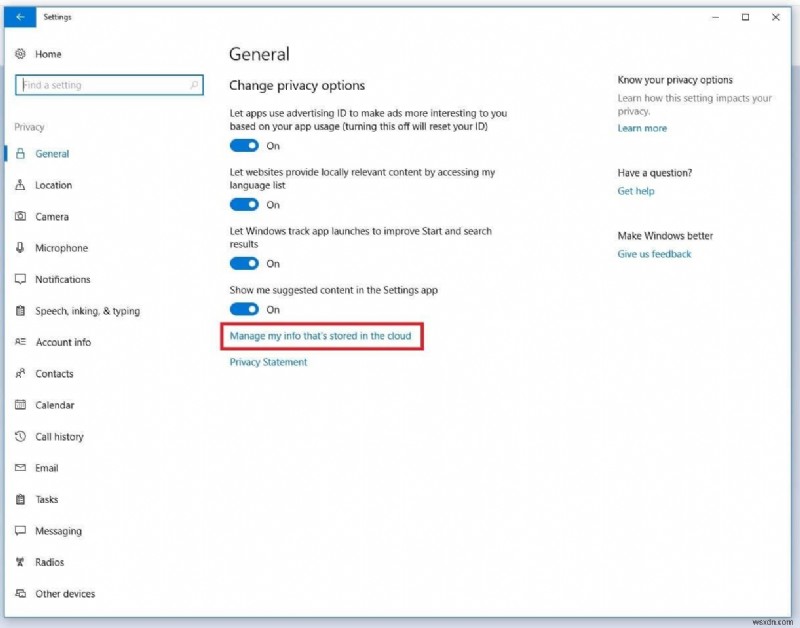View the Privacy Statement
The height and width of the screenshot is (628, 800).
click(266, 362)
